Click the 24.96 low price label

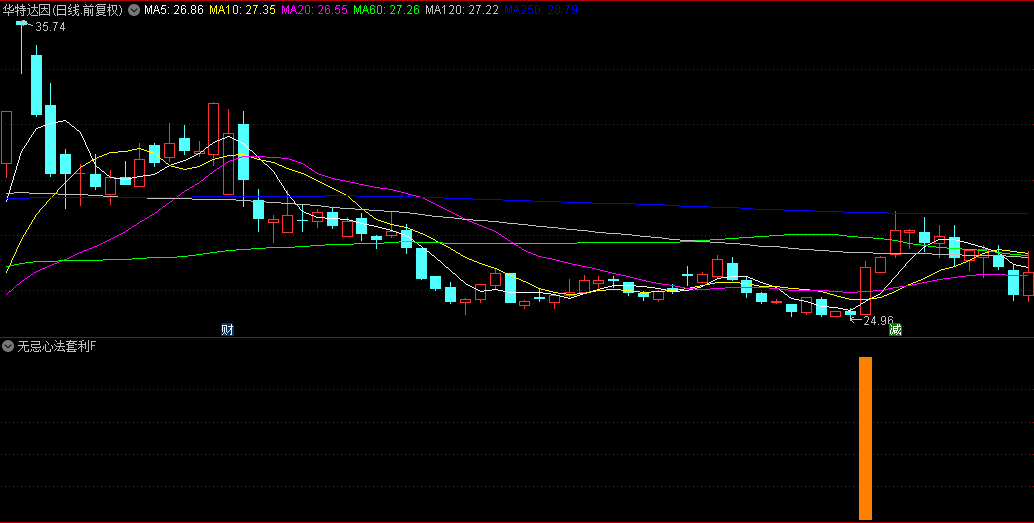pyautogui.click(x=878, y=321)
